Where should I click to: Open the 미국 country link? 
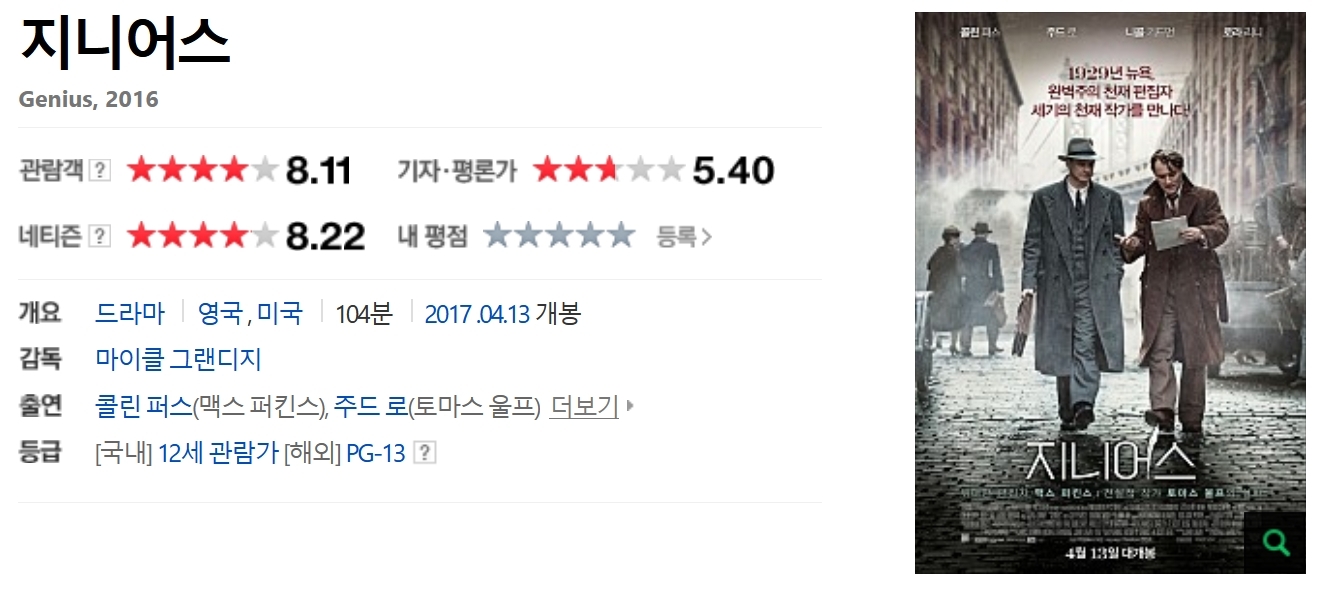[280, 313]
